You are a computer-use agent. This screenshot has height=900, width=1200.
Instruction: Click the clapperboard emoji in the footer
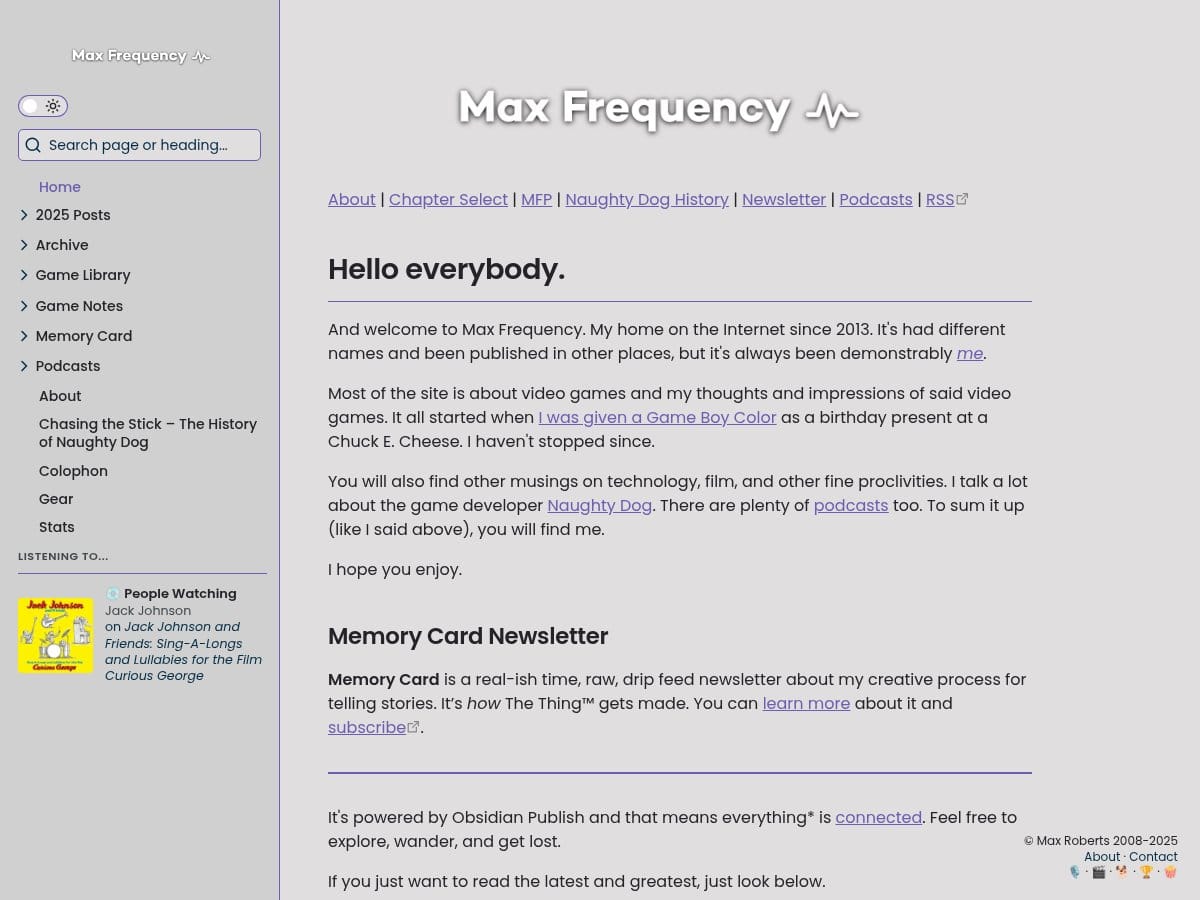(x=1099, y=872)
